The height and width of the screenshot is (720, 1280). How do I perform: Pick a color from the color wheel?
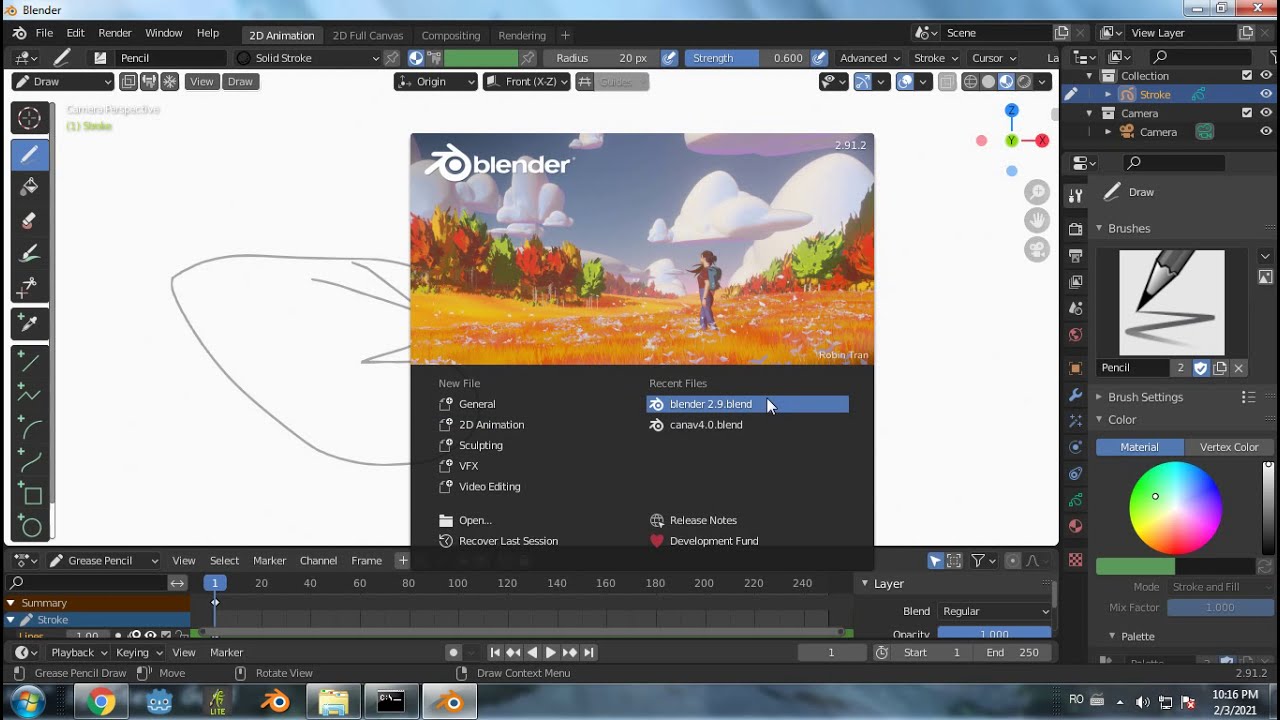[1175, 508]
